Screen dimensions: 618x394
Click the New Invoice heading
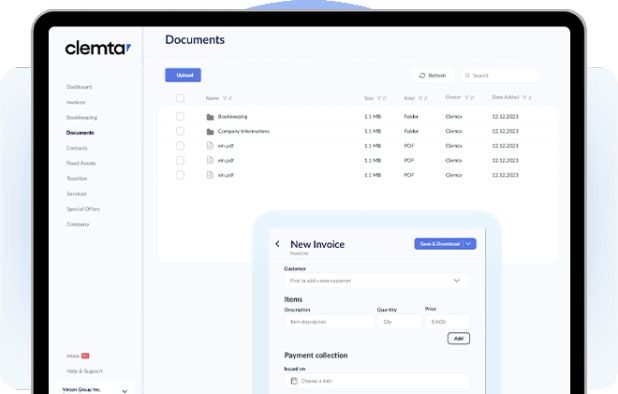coord(317,244)
